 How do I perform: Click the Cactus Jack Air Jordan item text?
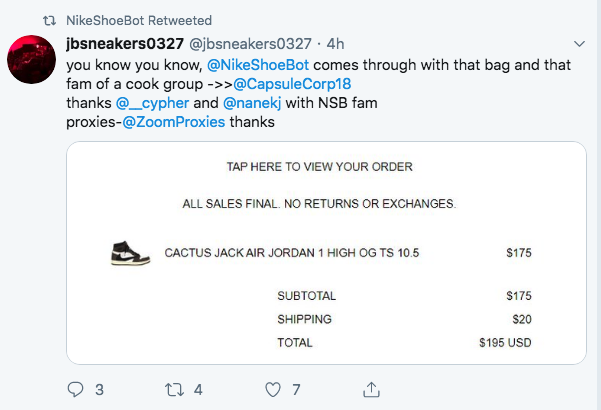pos(292,253)
